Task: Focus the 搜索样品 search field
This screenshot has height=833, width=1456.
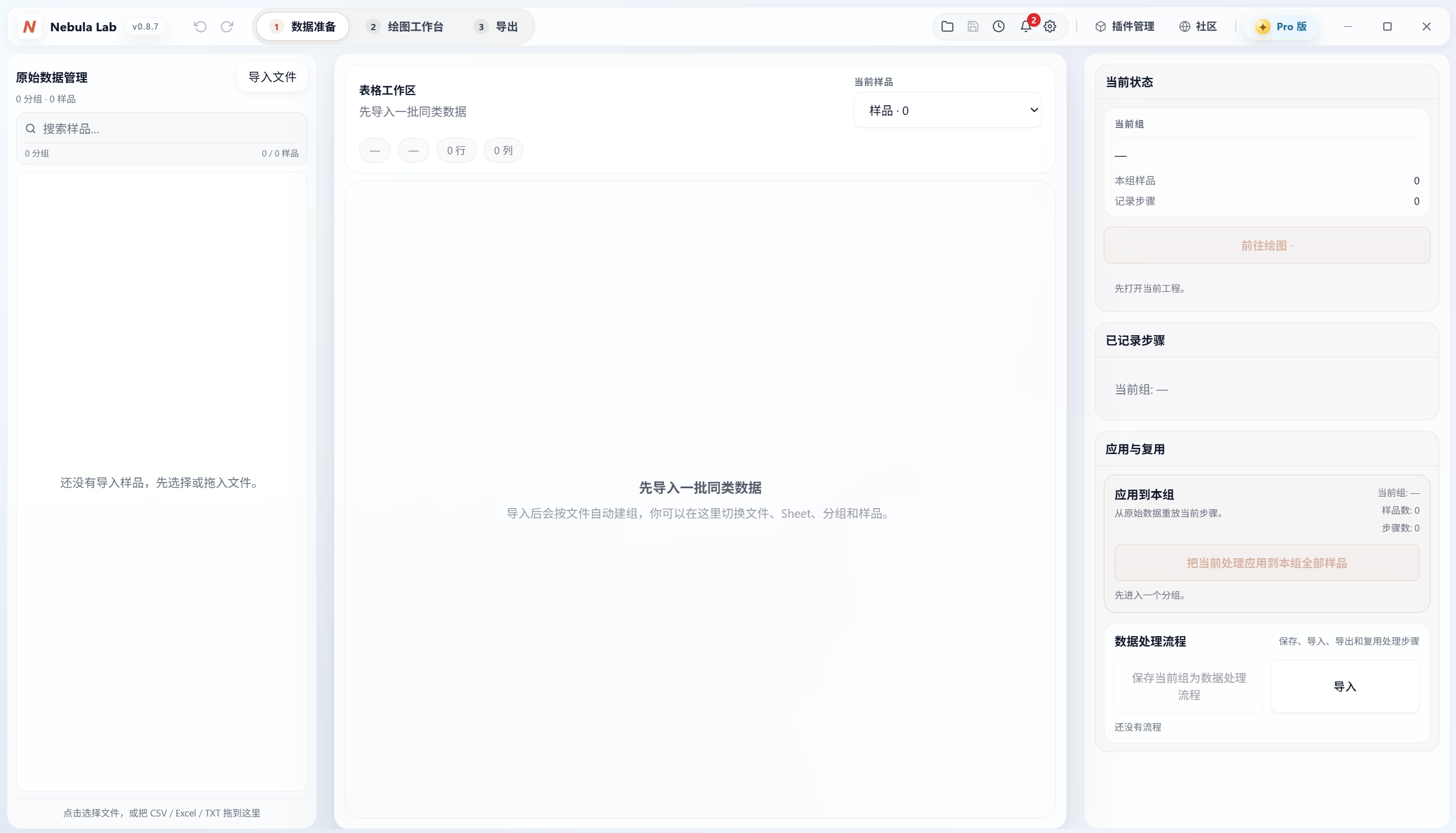Action: click(x=162, y=129)
